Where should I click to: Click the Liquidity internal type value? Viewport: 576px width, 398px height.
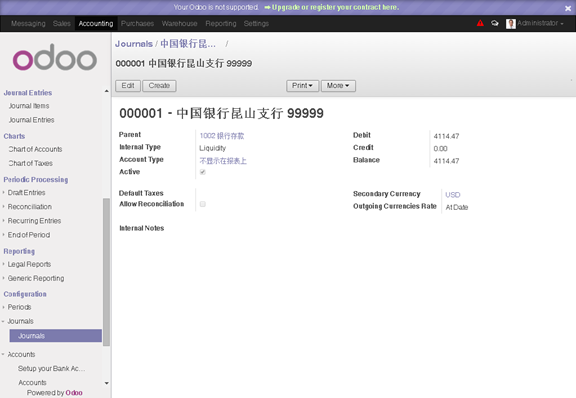[x=212, y=148]
